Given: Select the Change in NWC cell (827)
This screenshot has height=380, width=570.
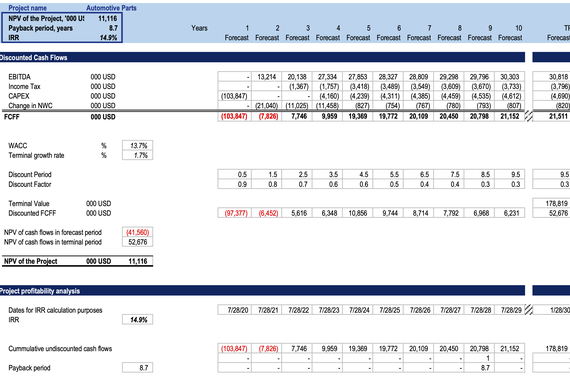Looking at the screenshot, I should [x=357, y=105].
